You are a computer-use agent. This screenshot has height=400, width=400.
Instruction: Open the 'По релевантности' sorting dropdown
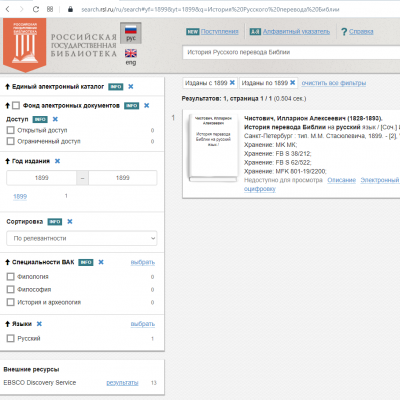click(82, 238)
